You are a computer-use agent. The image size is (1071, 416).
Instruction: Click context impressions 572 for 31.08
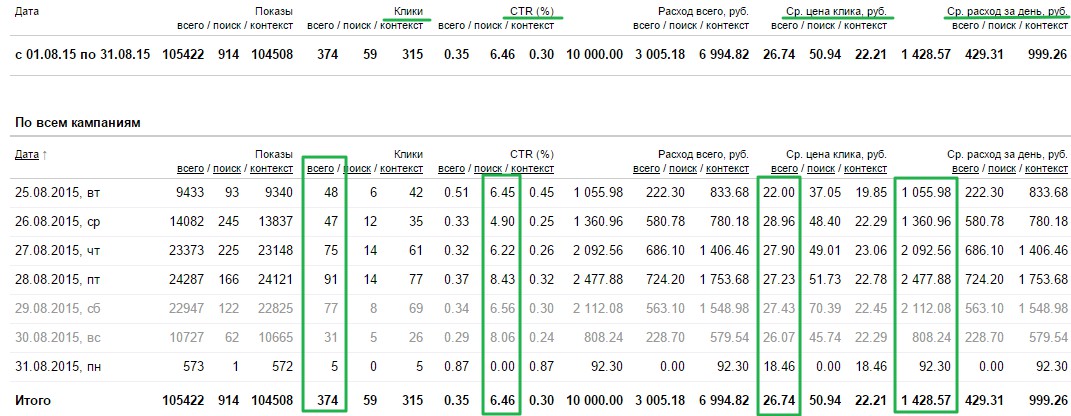click(281, 366)
